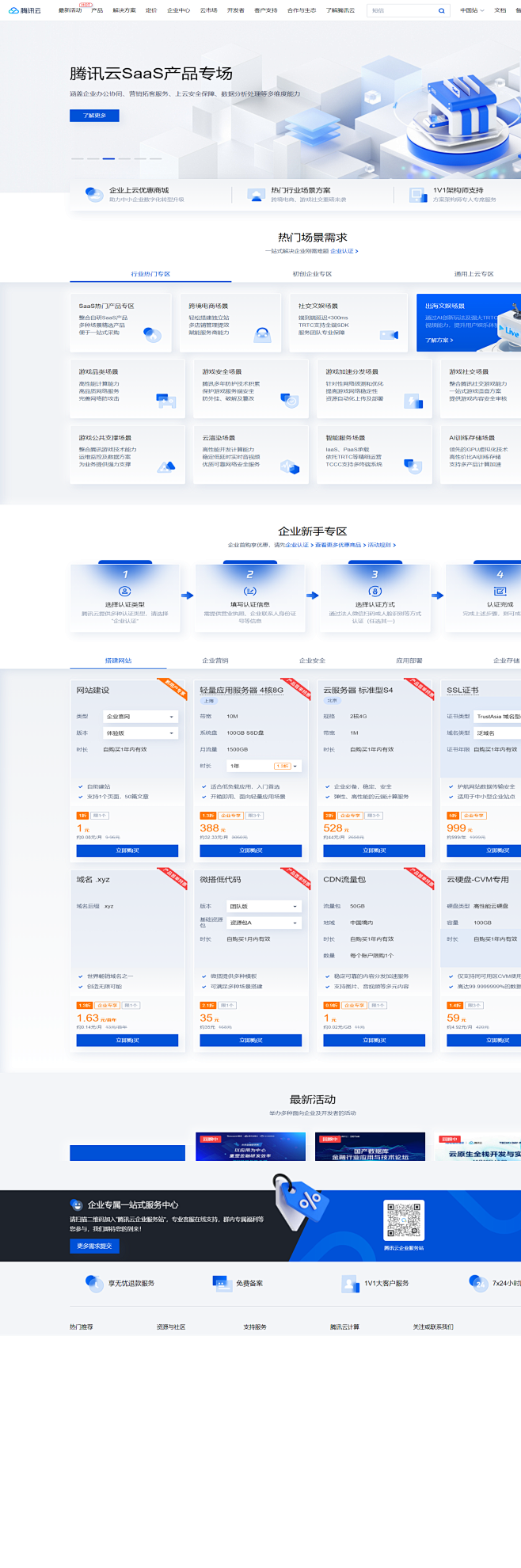Screen dimensions: 521x1568
Task: Buy now on 轻量应用服务器 4核8G card
Action: tap(251, 851)
